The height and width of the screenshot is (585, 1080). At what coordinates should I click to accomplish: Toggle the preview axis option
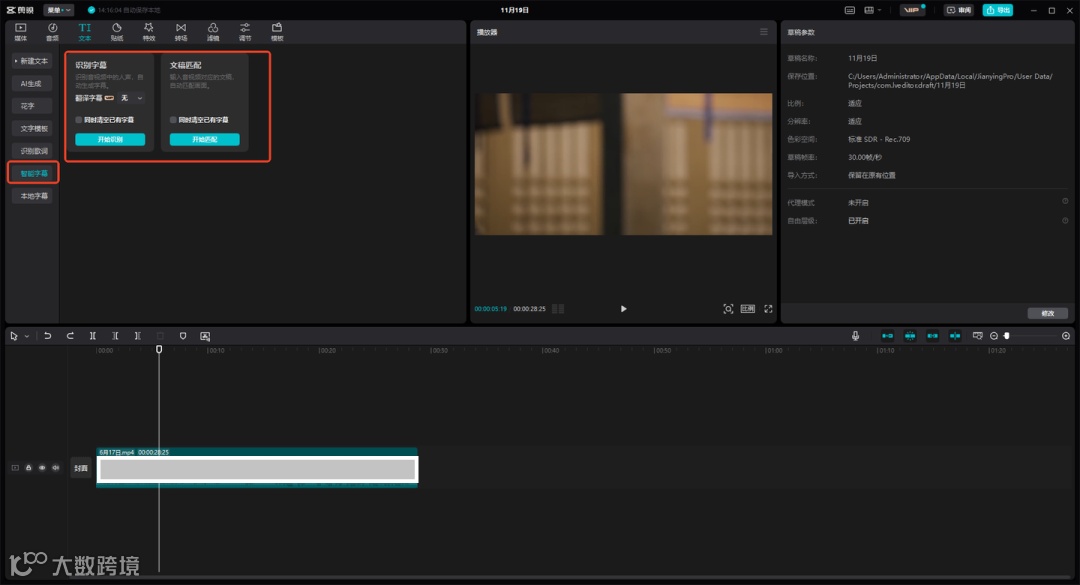point(955,336)
